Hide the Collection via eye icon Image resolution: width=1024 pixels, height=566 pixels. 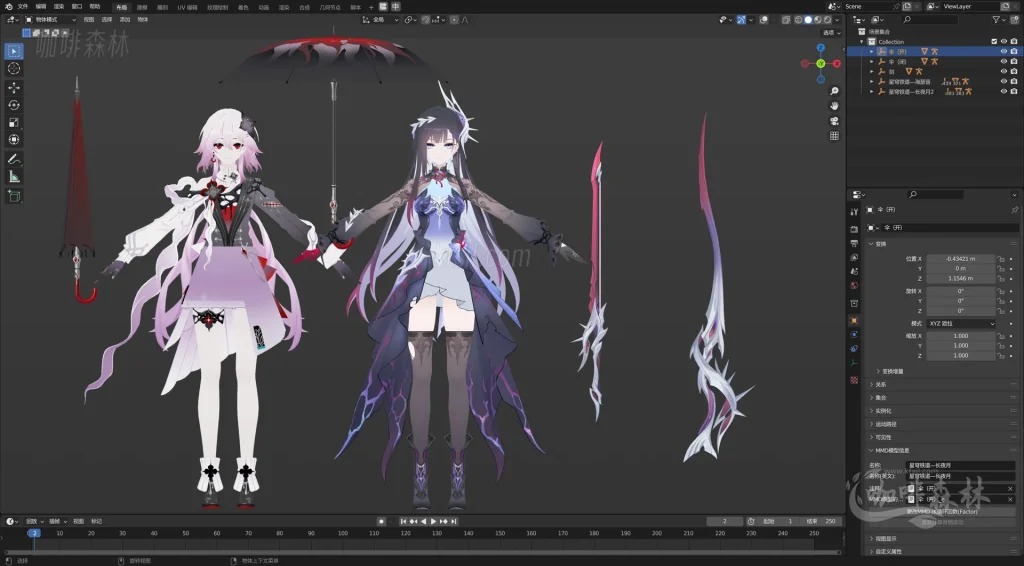click(x=1004, y=42)
